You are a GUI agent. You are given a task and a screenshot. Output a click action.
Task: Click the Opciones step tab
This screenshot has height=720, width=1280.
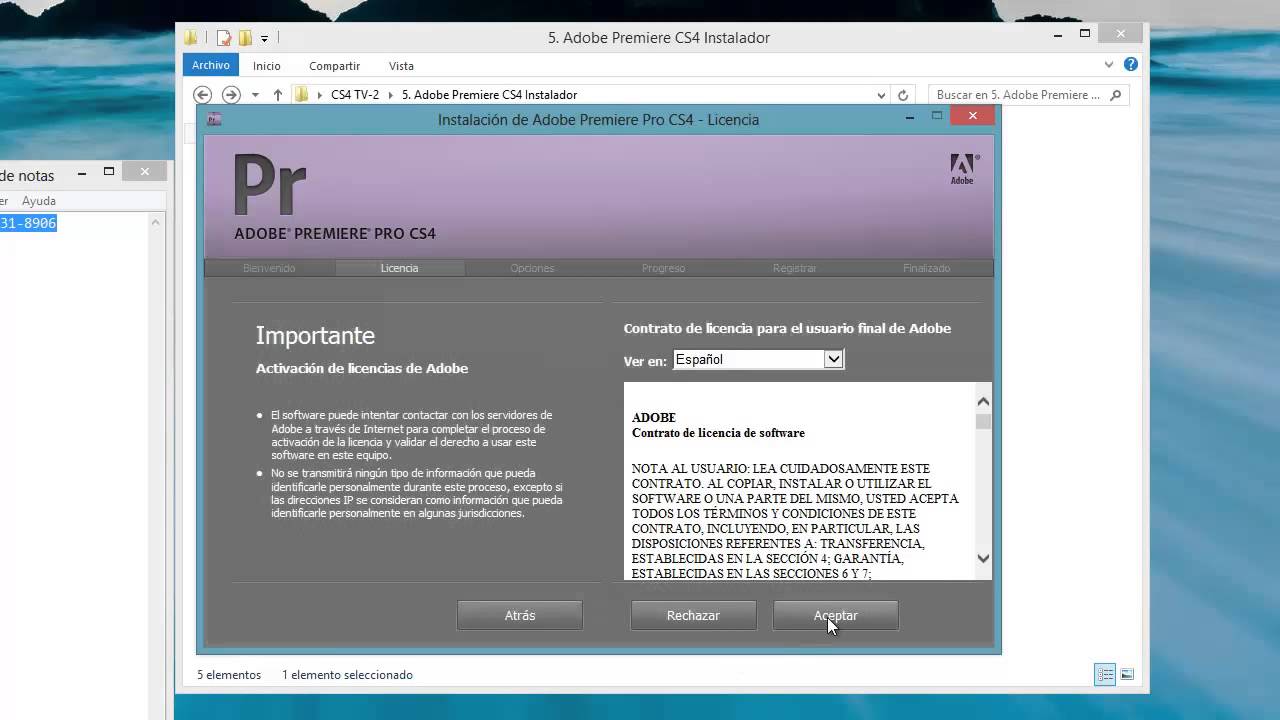[532, 268]
